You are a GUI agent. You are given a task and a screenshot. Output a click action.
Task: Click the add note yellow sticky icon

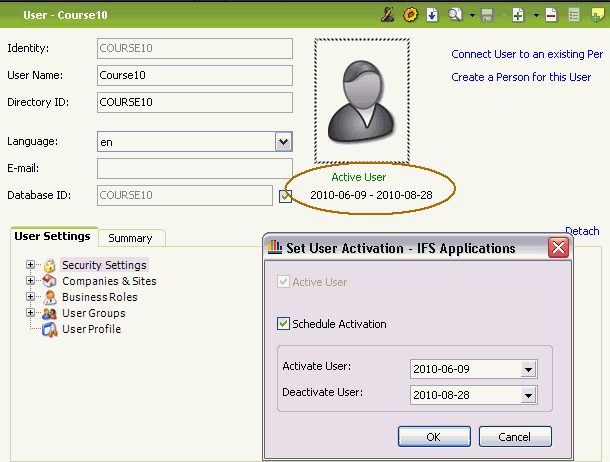point(597,15)
